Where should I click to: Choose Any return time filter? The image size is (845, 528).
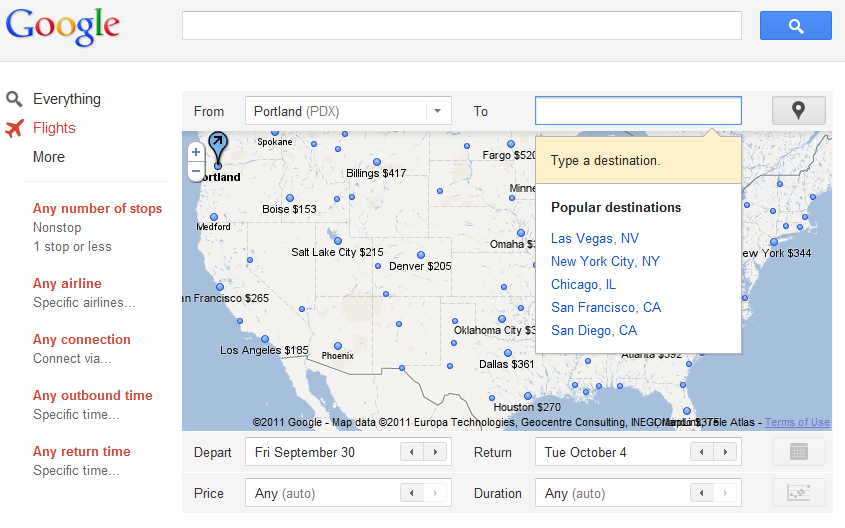pyautogui.click(x=82, y=451)
